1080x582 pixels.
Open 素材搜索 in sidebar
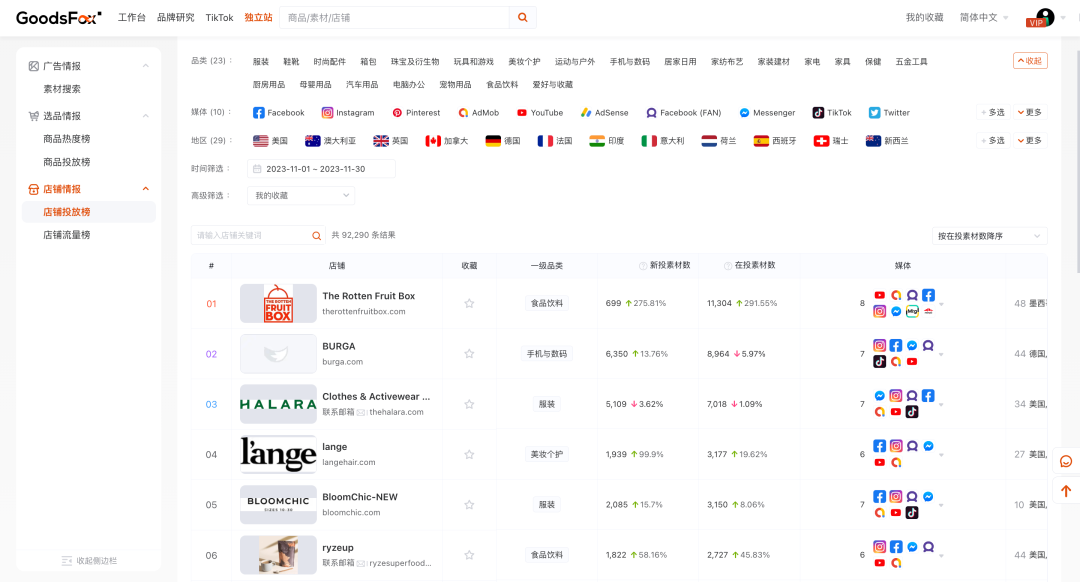pos(62,89)
